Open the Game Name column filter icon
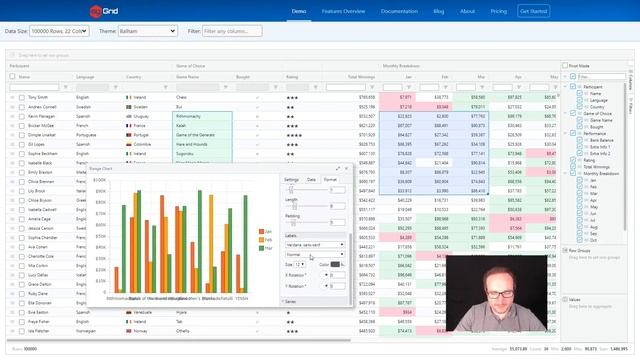 (225, 87)
